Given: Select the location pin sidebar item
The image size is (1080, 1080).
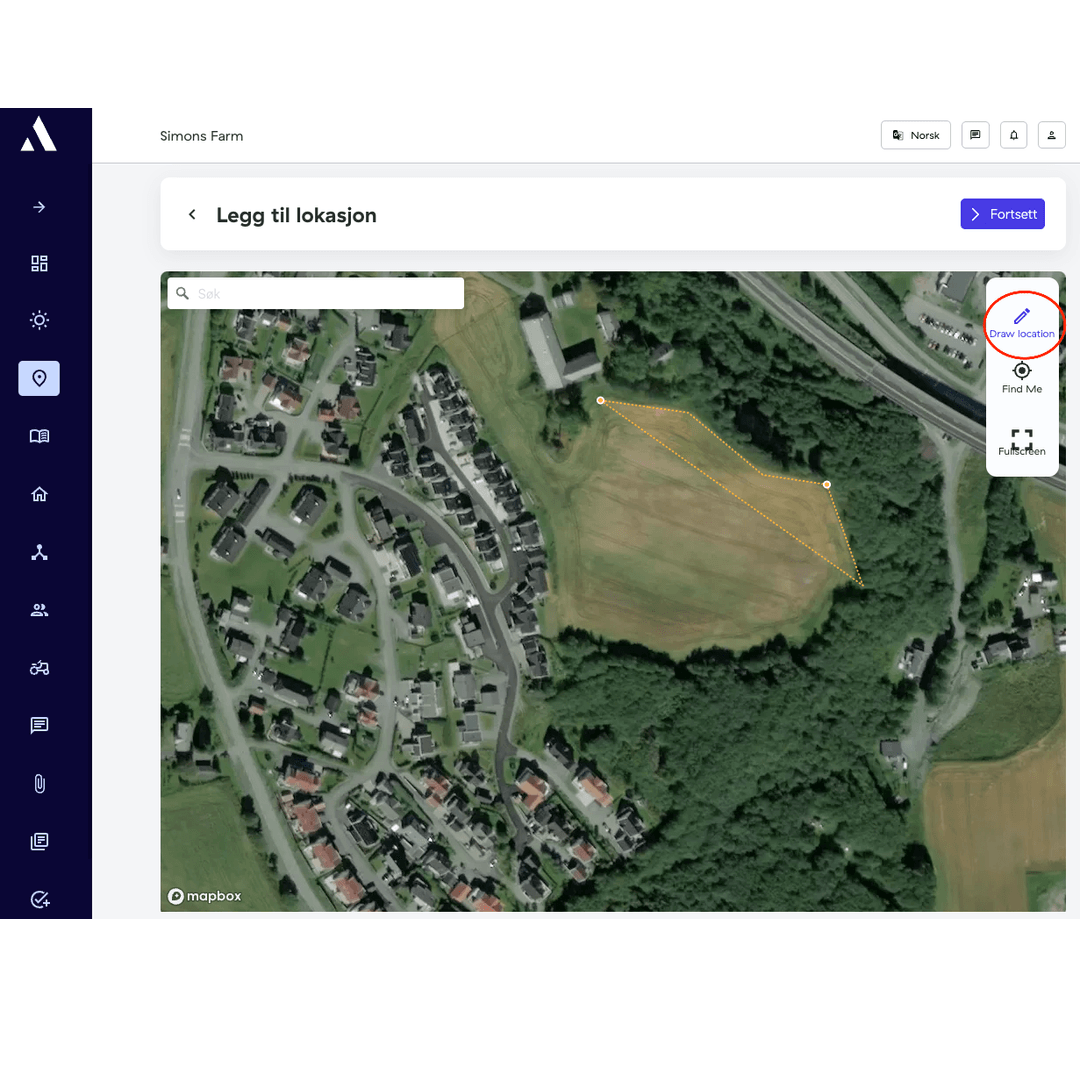Looking at the screenshot, I should coord(39,378).
